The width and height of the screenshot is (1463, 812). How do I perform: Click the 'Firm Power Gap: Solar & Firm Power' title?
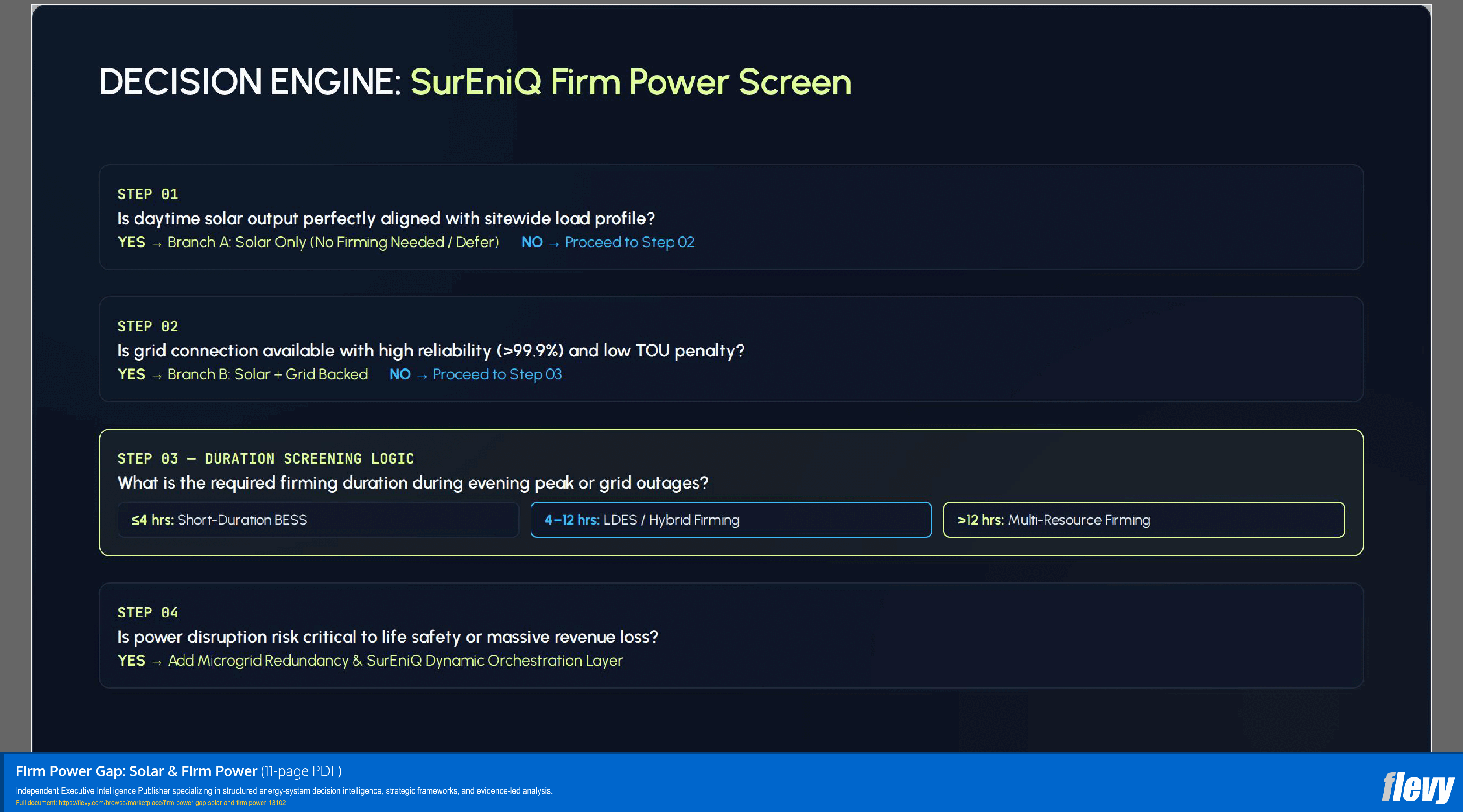tap(136, 771)
